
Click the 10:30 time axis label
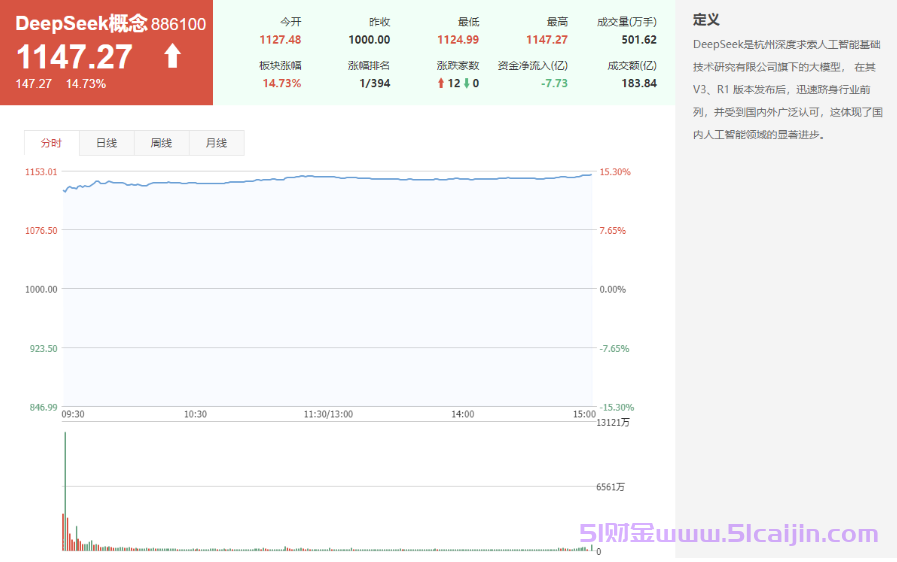coord(195,414)
